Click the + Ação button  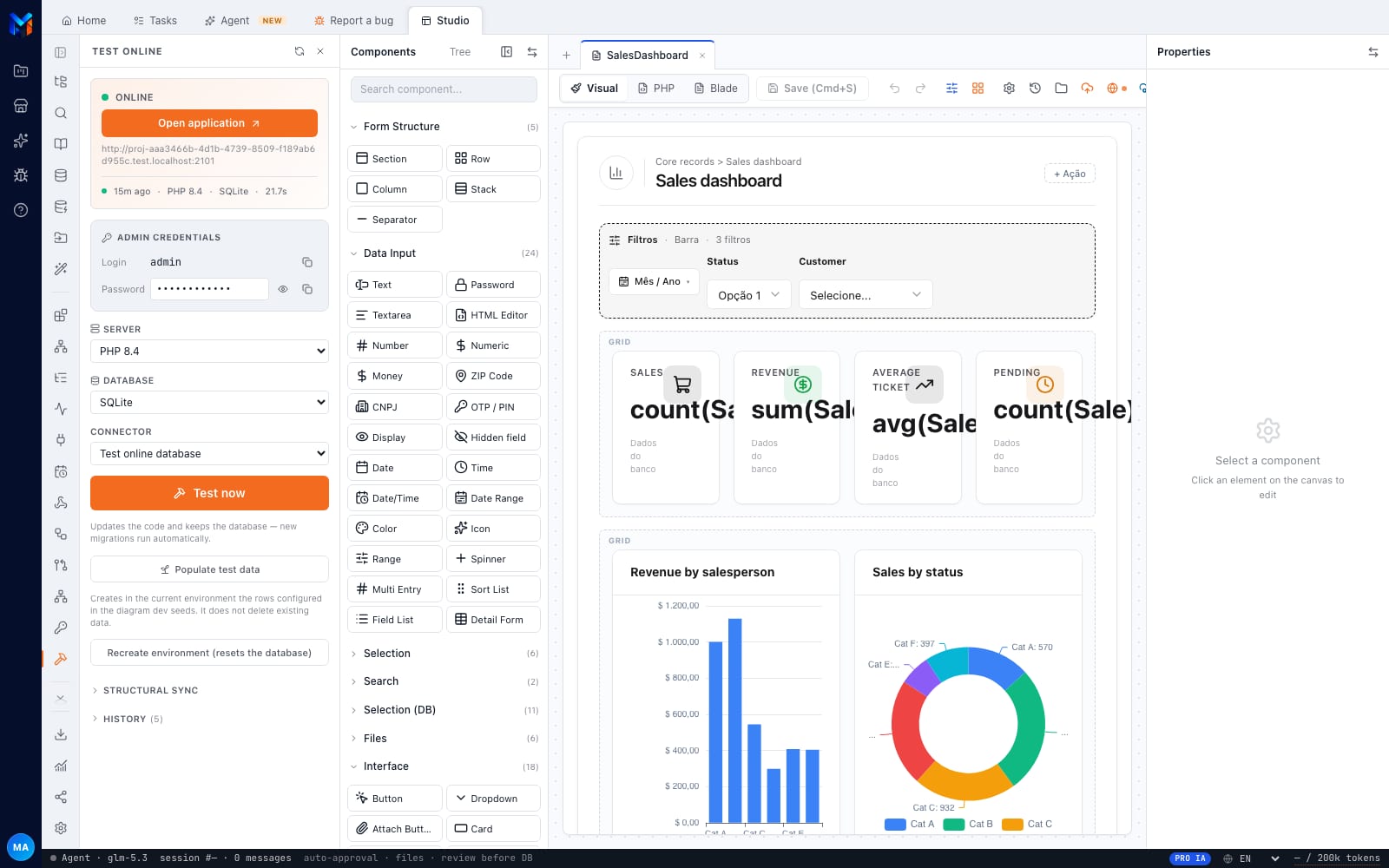pos(1070,174)
